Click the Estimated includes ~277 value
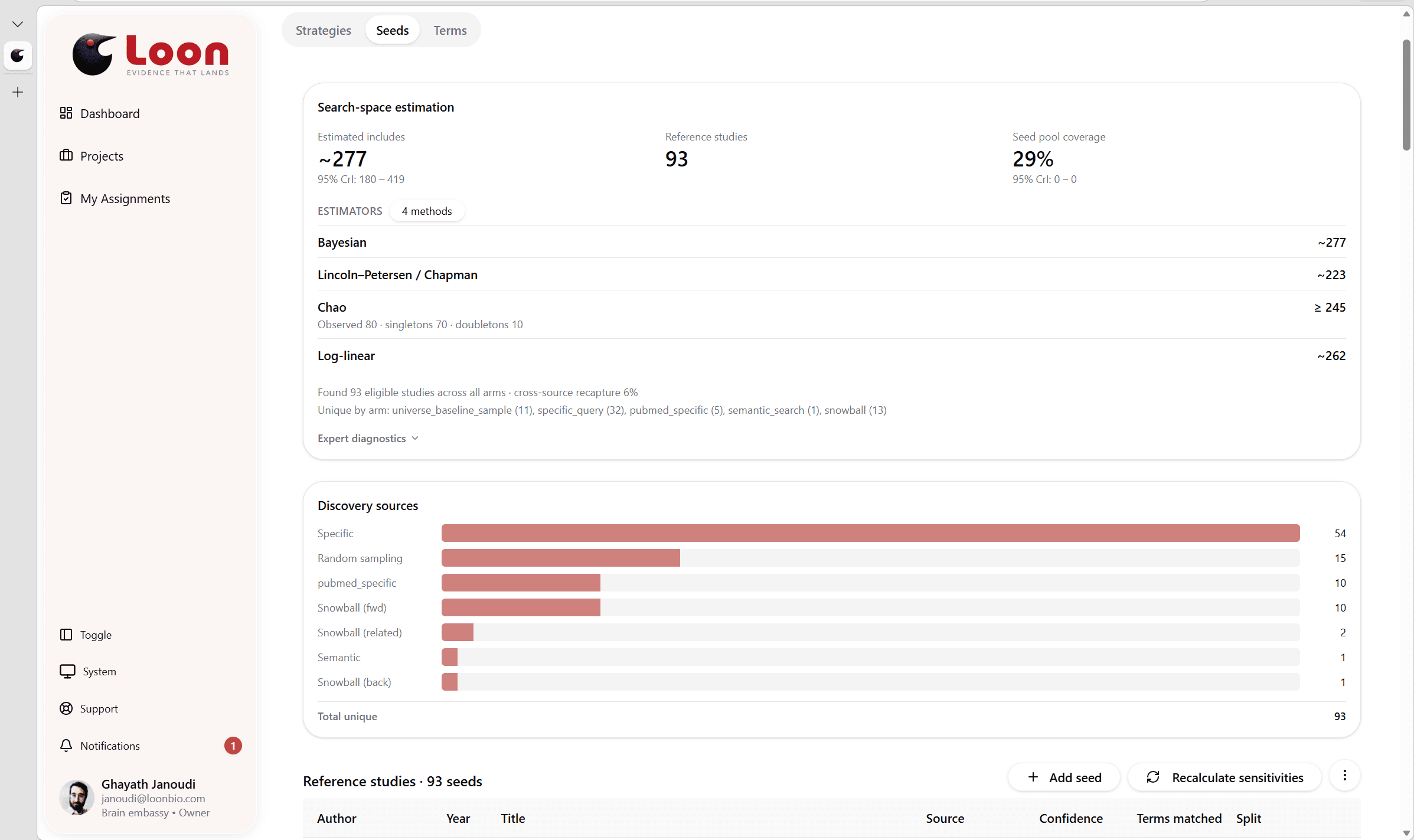 [x=342, y=159]
